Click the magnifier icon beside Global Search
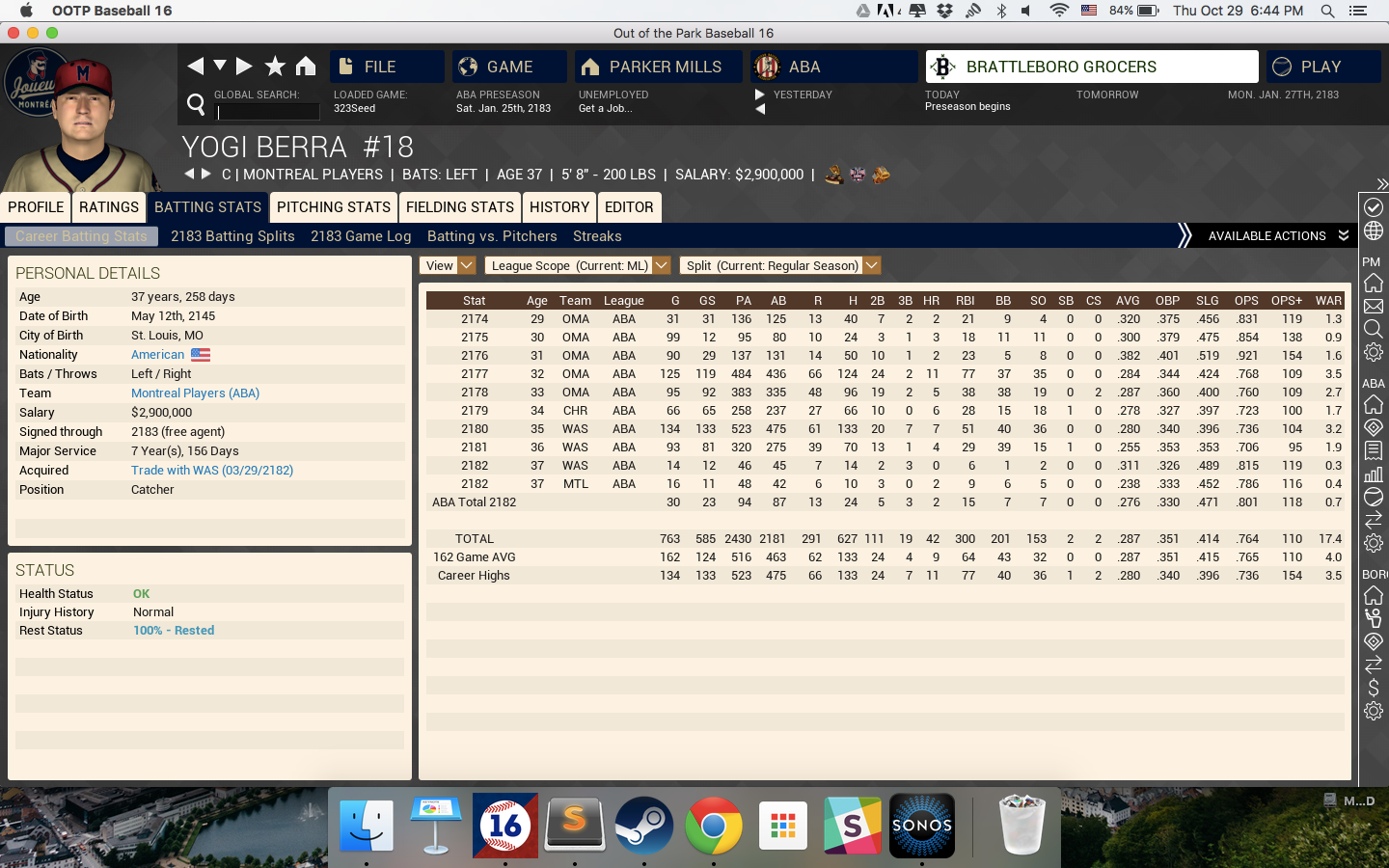 point(196,103)
